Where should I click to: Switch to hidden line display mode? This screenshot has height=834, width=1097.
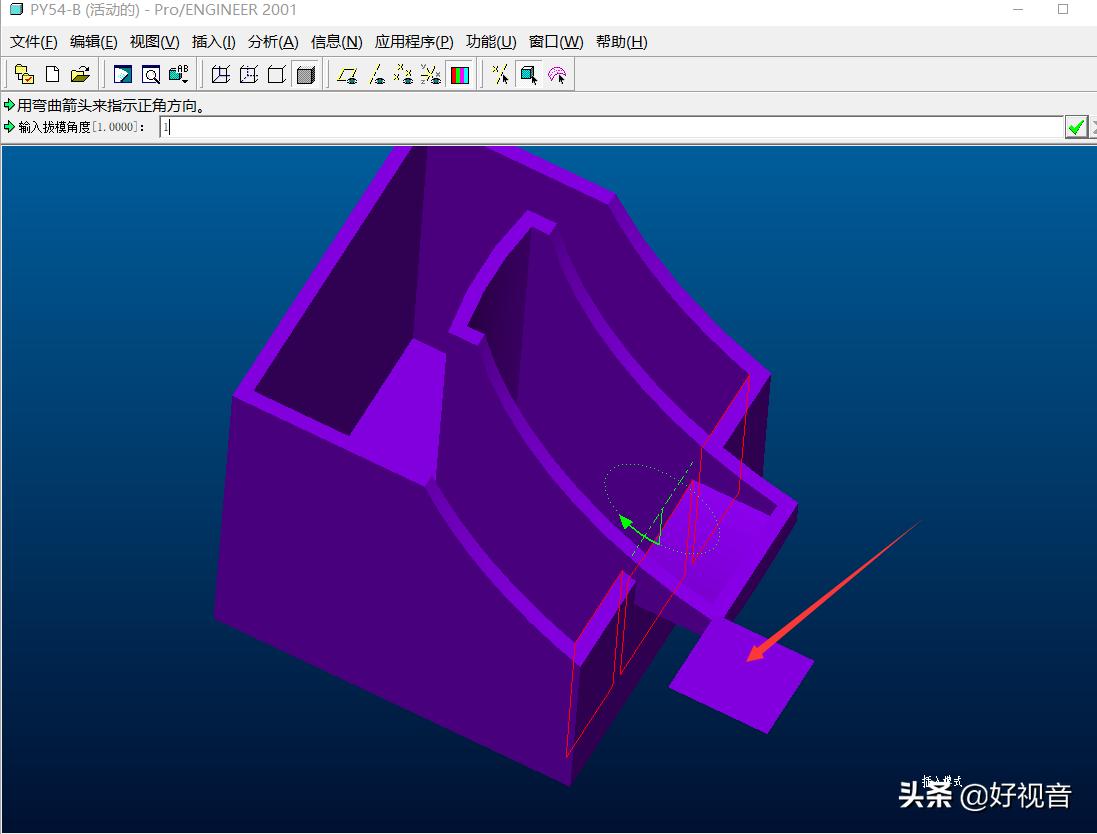click(249, 75)
